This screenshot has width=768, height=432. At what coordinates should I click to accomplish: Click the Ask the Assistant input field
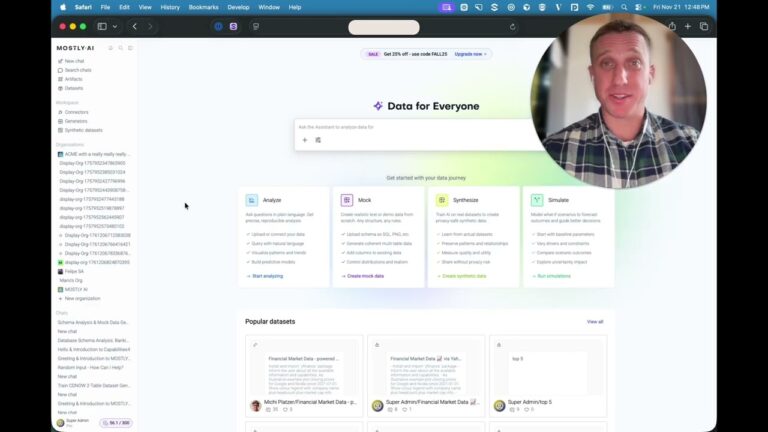point(400,127)
